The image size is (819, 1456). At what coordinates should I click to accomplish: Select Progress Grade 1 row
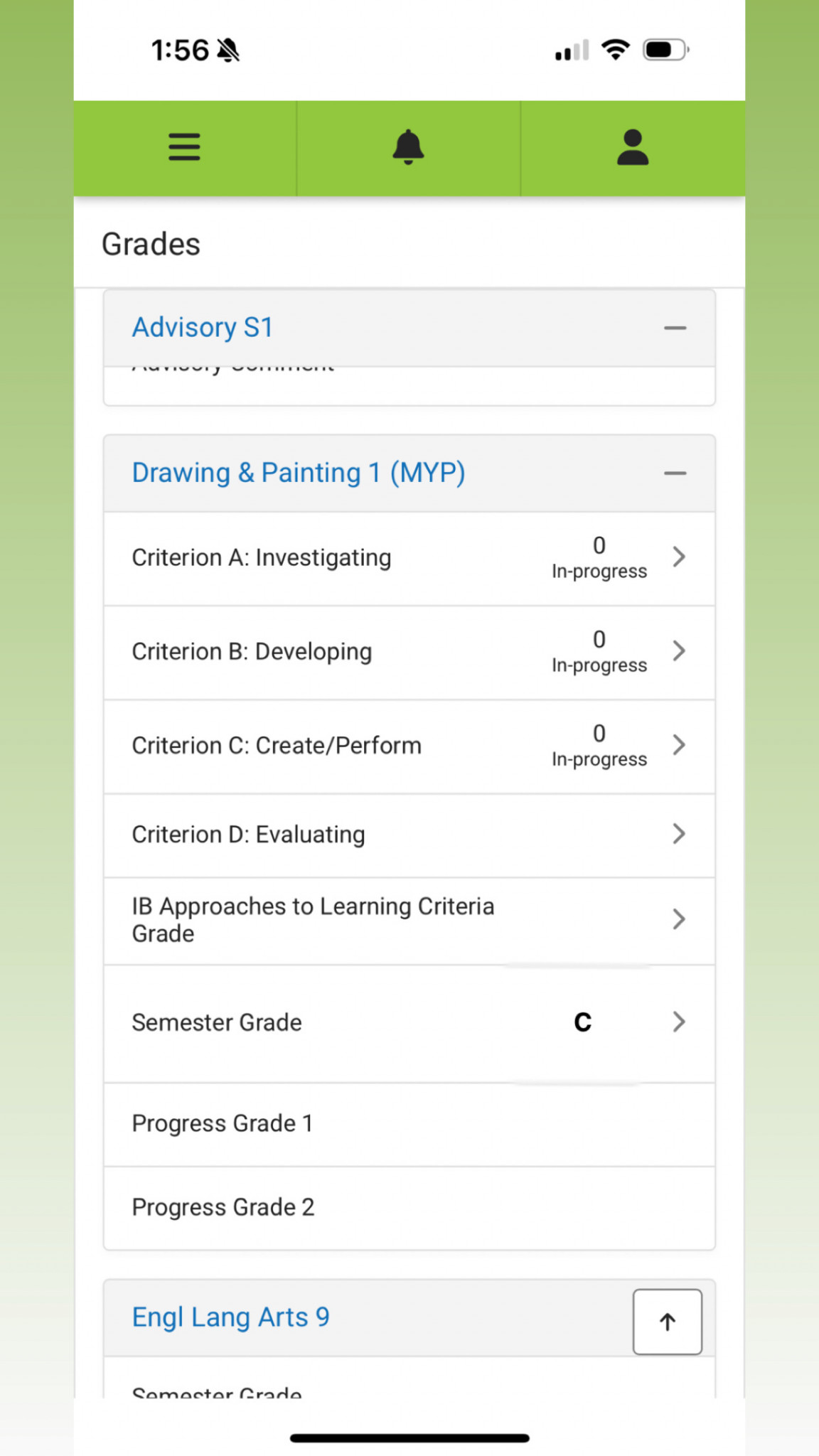click(x=223, y=1123)
